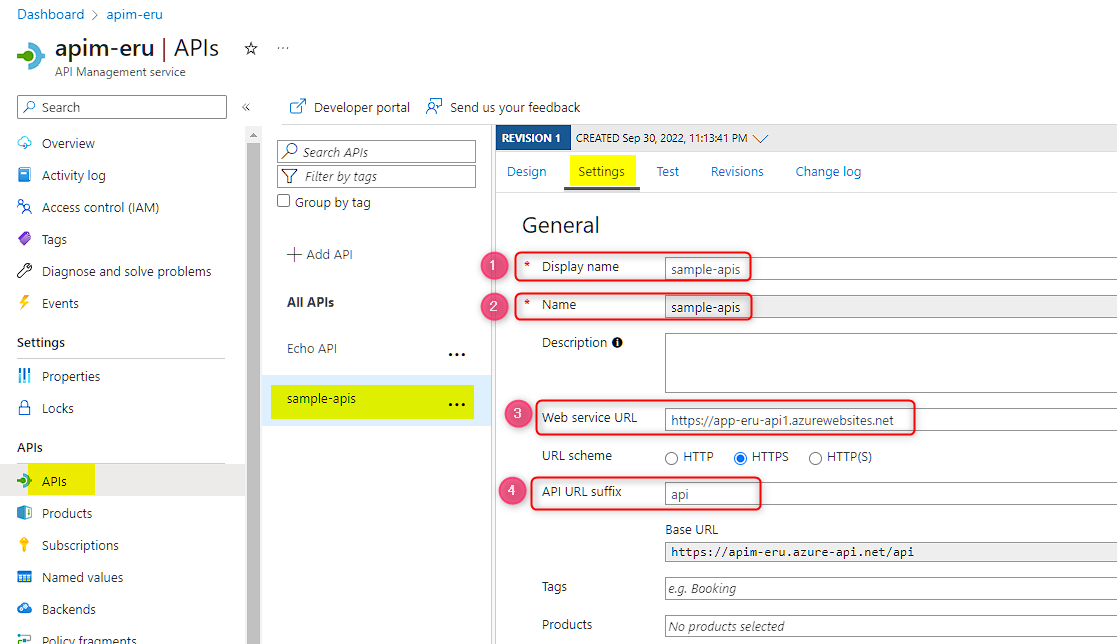Click the Display name input field
This screenshot has width=1117, height=644.
(890, 269)
